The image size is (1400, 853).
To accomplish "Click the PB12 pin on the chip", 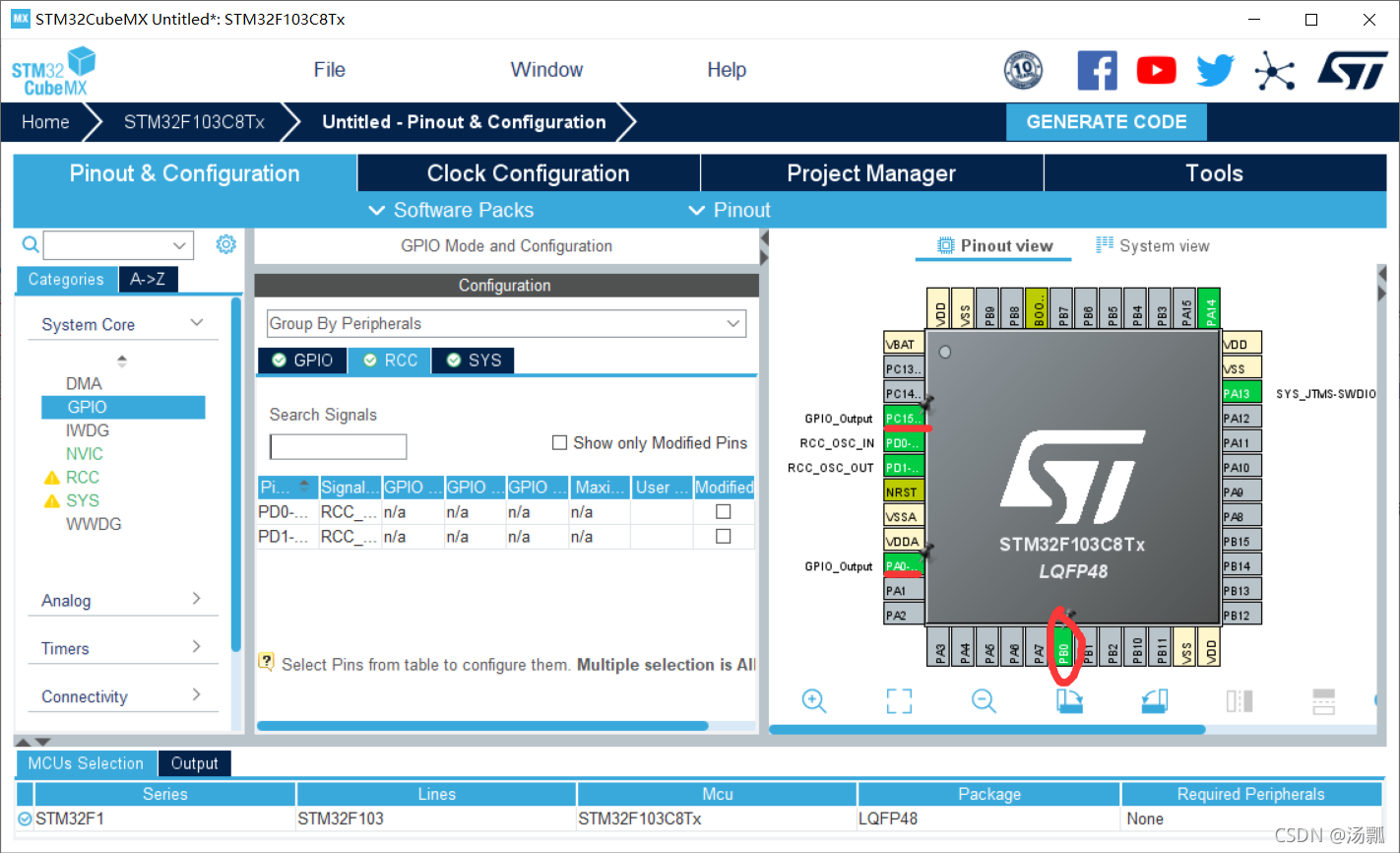I will [1241, 616].
